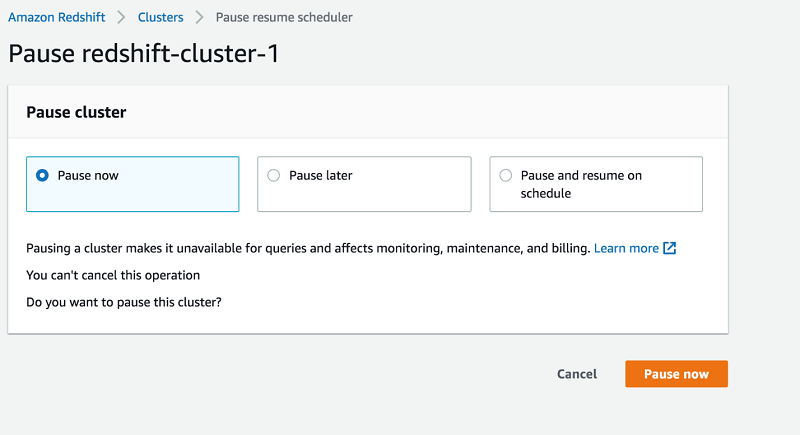Choose the Pause later radio button

pos(274,175)
